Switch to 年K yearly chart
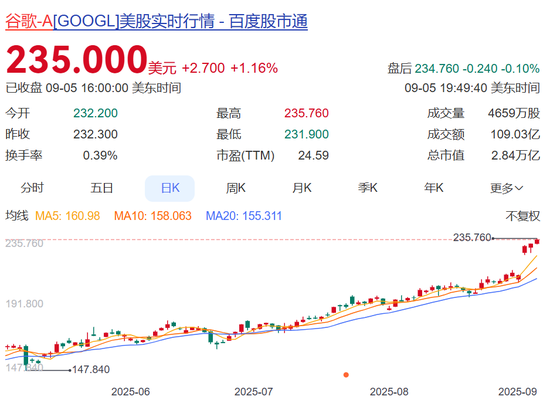550x403 pixels. [434, 188]
